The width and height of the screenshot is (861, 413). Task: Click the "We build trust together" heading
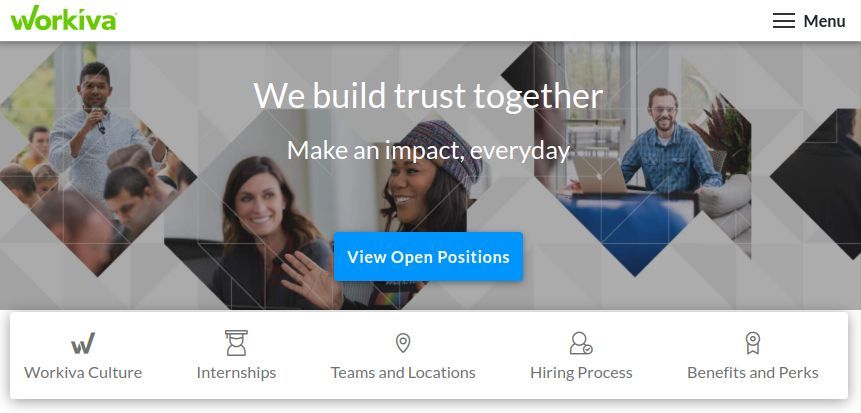click(x=428, y=96)
